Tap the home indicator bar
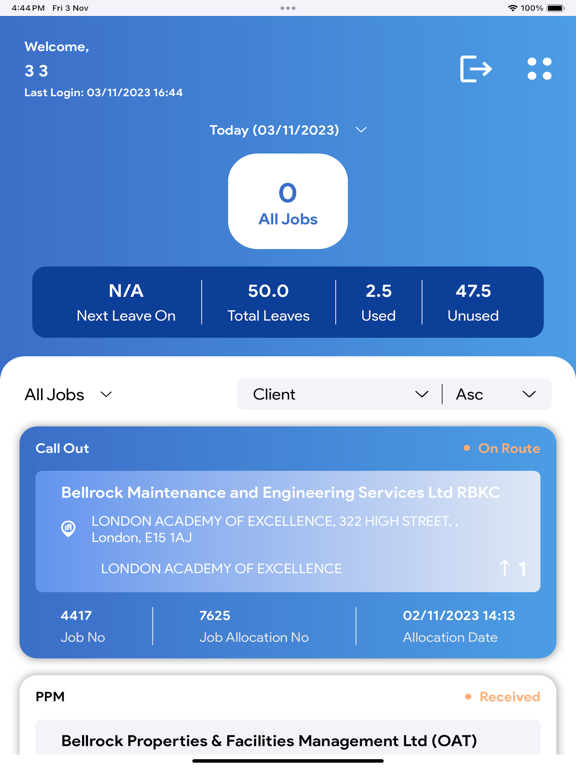576x768 pixels. point(288,761)
